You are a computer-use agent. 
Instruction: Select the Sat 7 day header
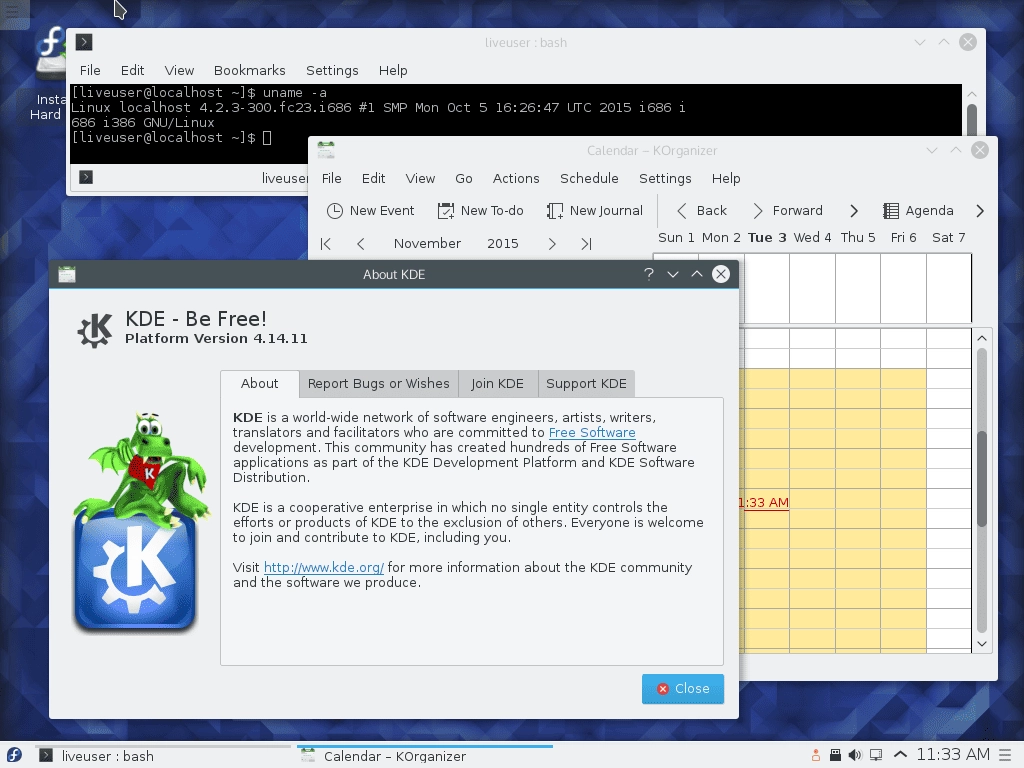pyautogui.click(x=948, y=237)
